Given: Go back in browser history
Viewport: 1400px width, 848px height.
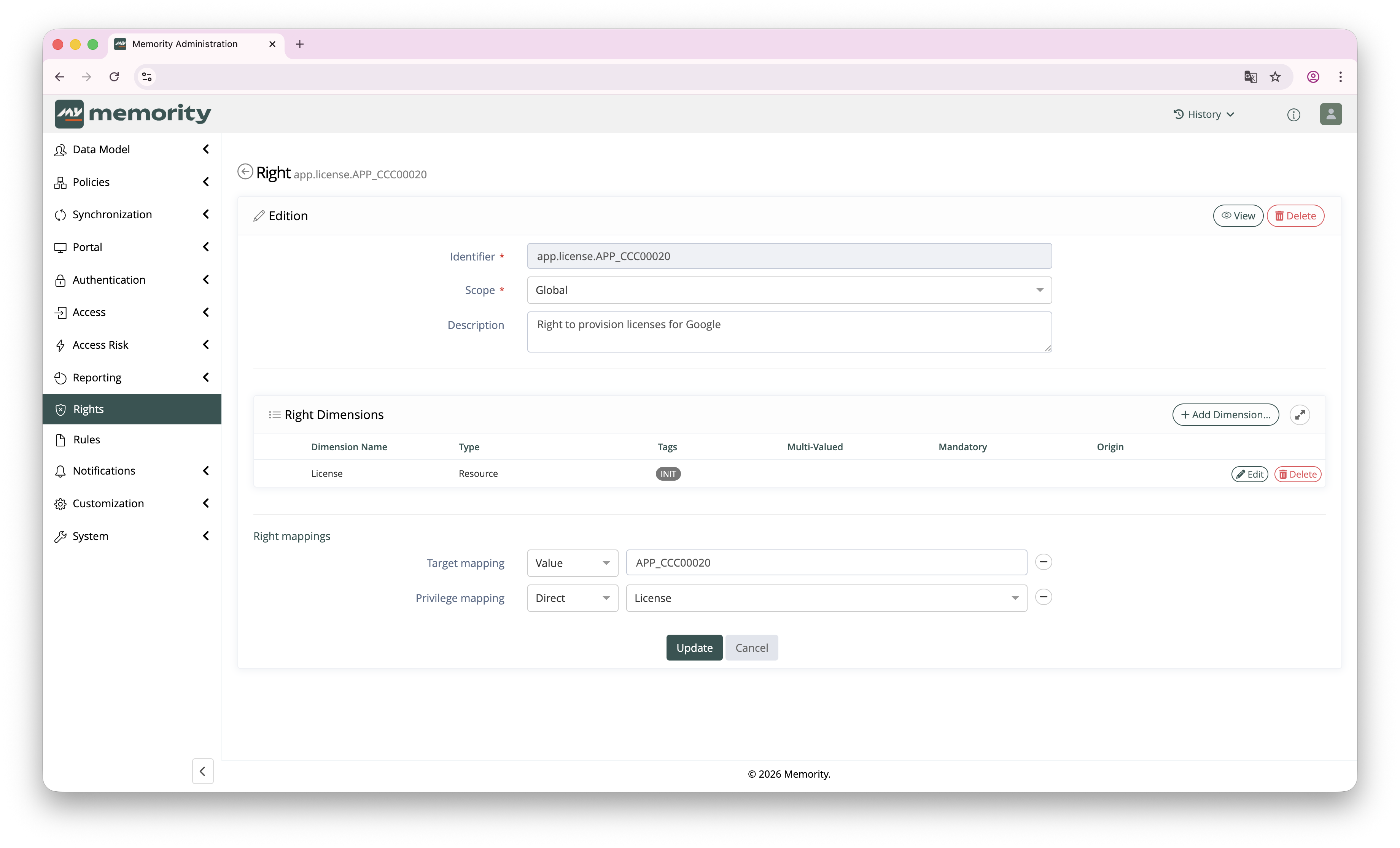Looking at the screenshot, I should 60,77.
